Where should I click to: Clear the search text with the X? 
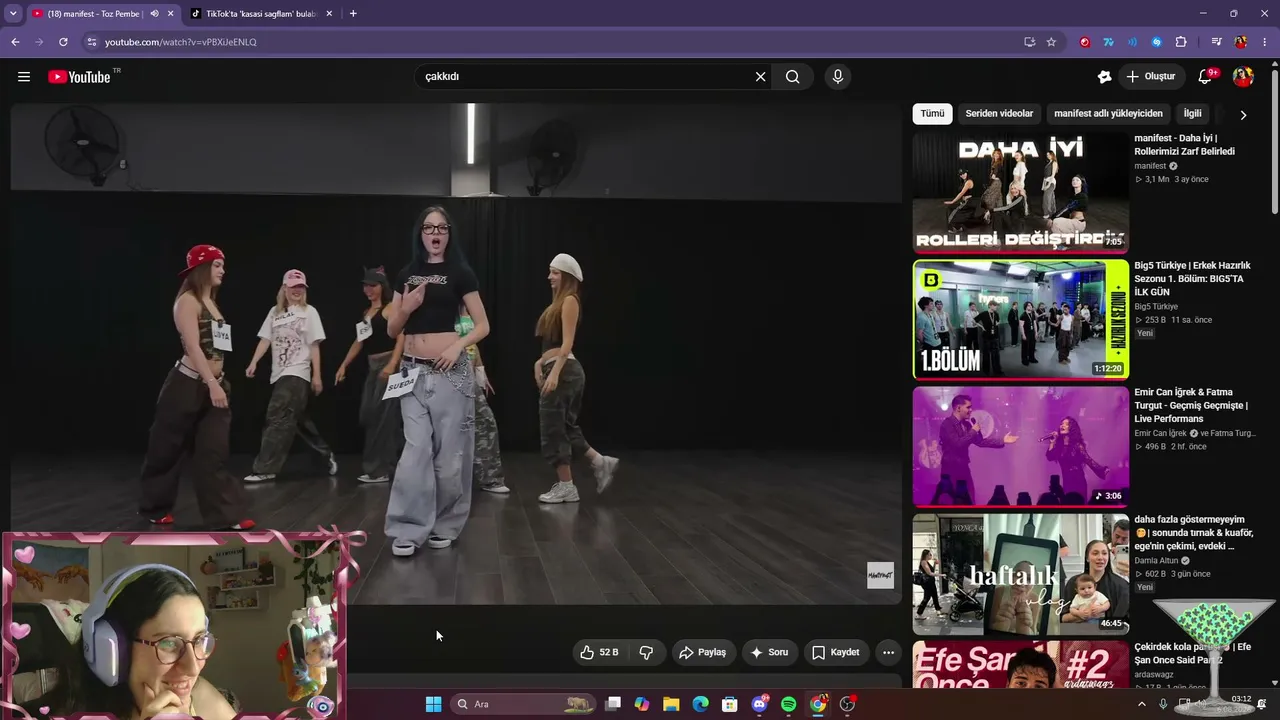pos(760,77)
